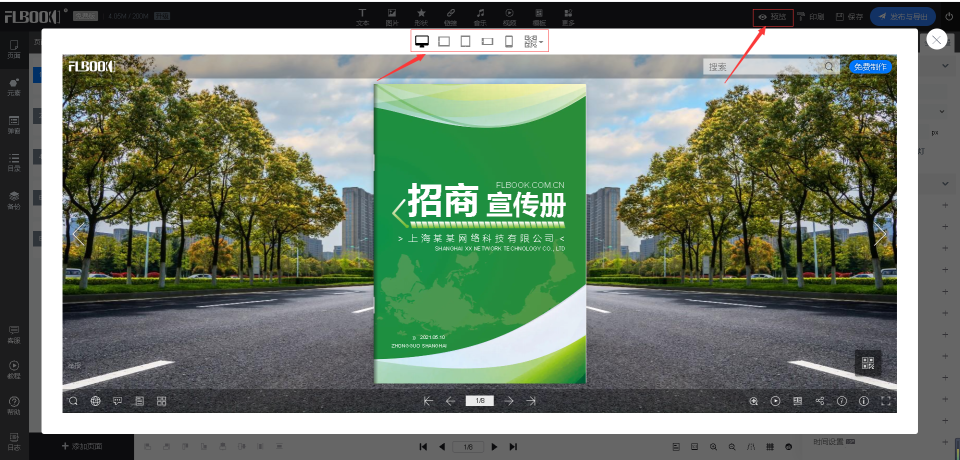Close the preview dialog with X
The image size is (960, 460).
click(x=937, y=40)
